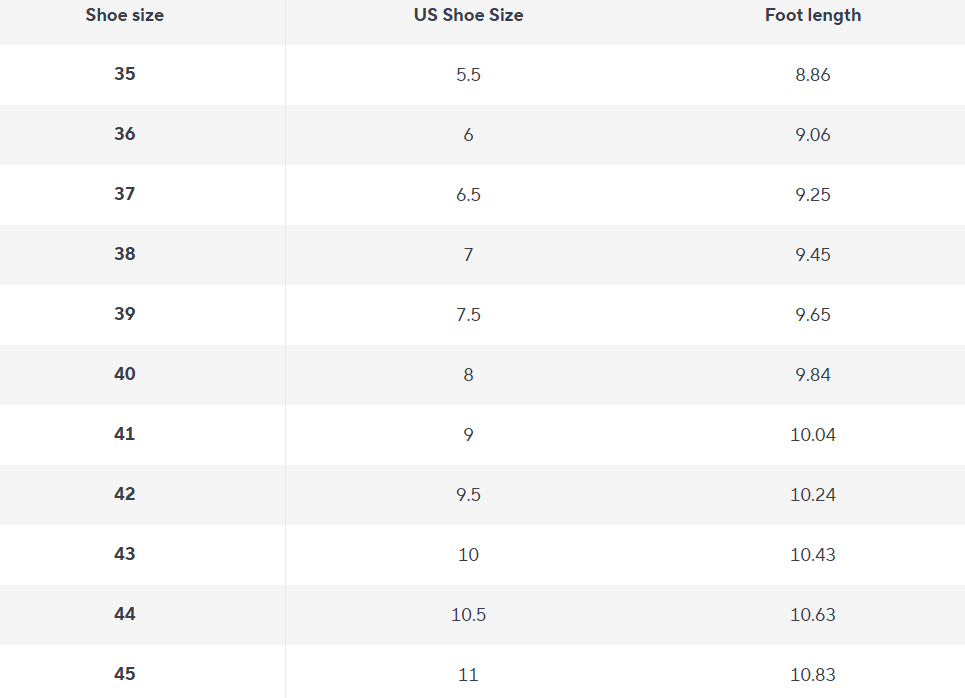Select shoe size 35 cell

coord(124,74)
